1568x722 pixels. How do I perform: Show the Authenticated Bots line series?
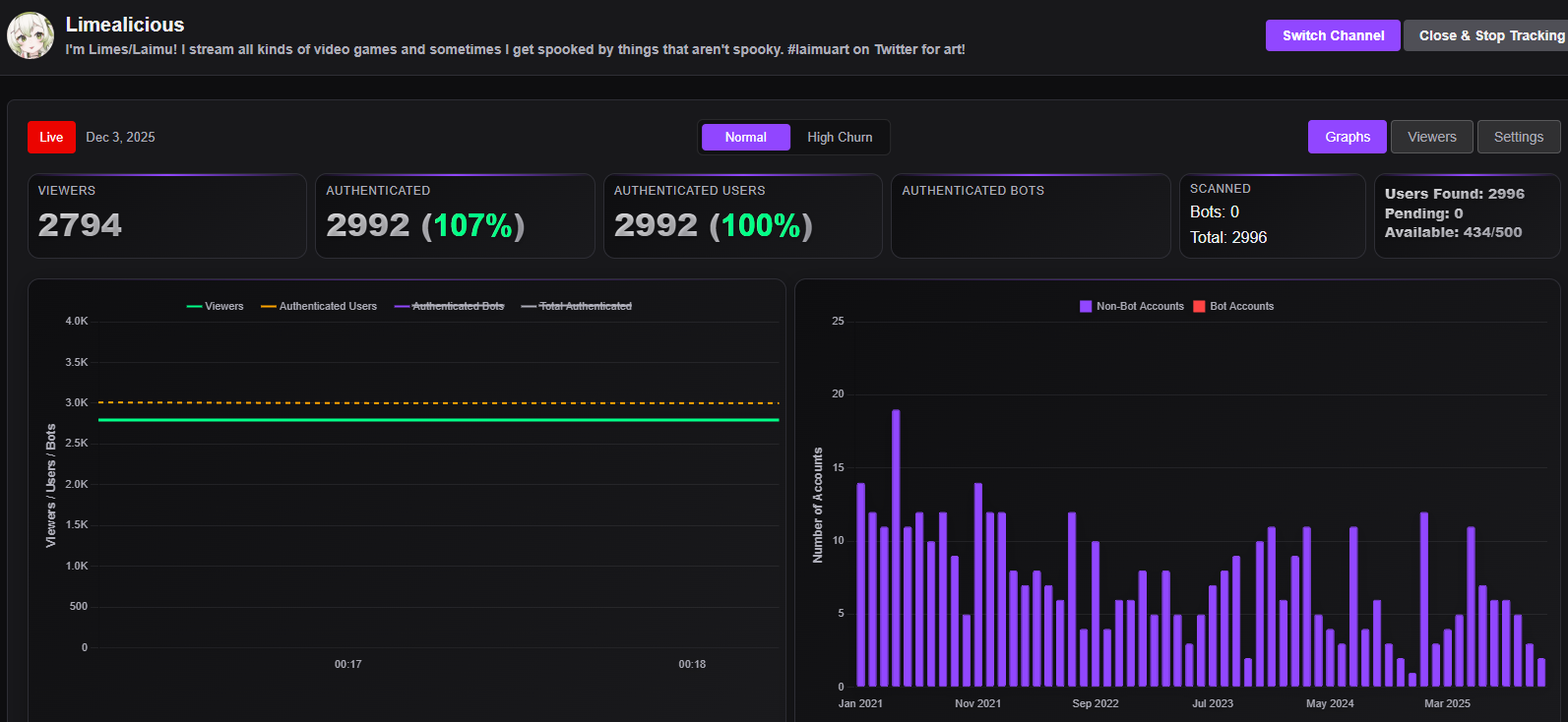click(449, 306)
